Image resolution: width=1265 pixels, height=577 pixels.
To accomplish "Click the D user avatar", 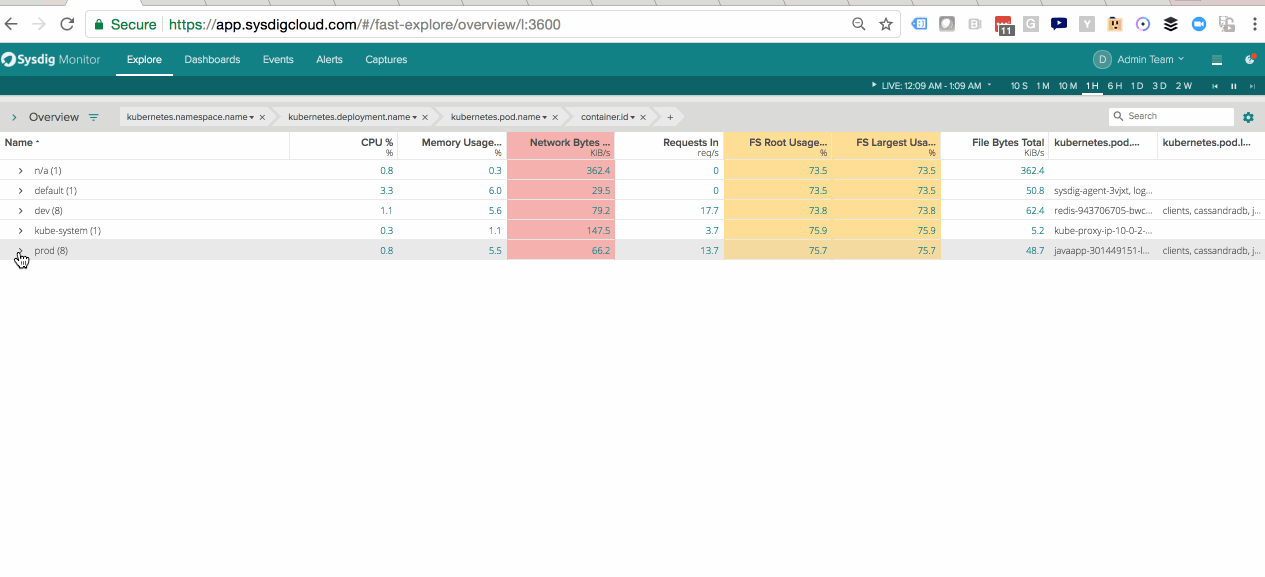I will click(x=1102, y=59).
